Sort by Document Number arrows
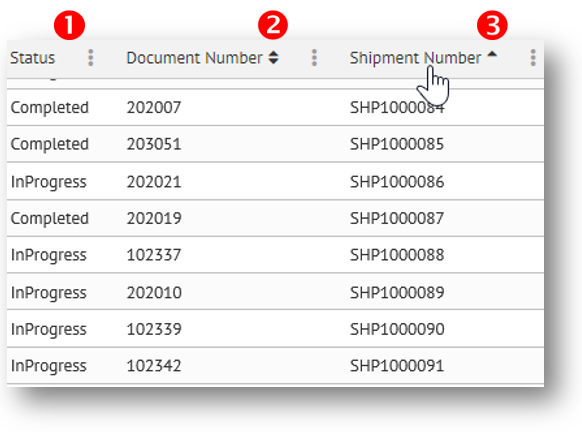Image resolution: width=582 pixels, height=436 pixels. click(x=274, y=57)
